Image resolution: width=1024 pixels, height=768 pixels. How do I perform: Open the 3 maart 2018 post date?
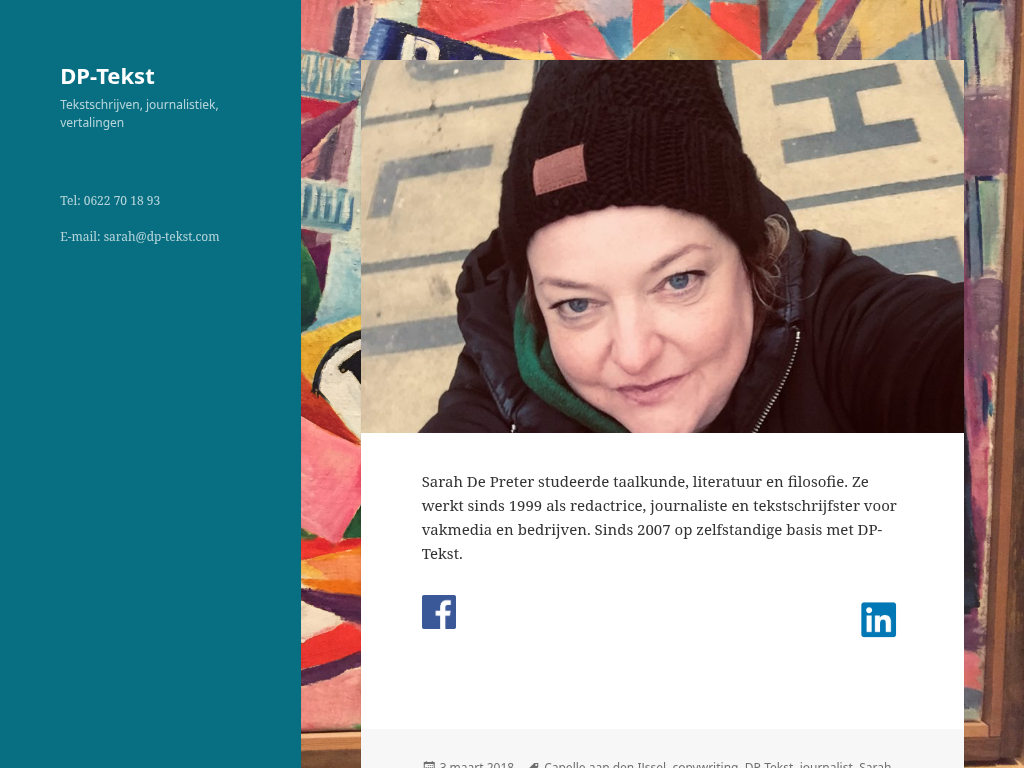click(477, 765)
